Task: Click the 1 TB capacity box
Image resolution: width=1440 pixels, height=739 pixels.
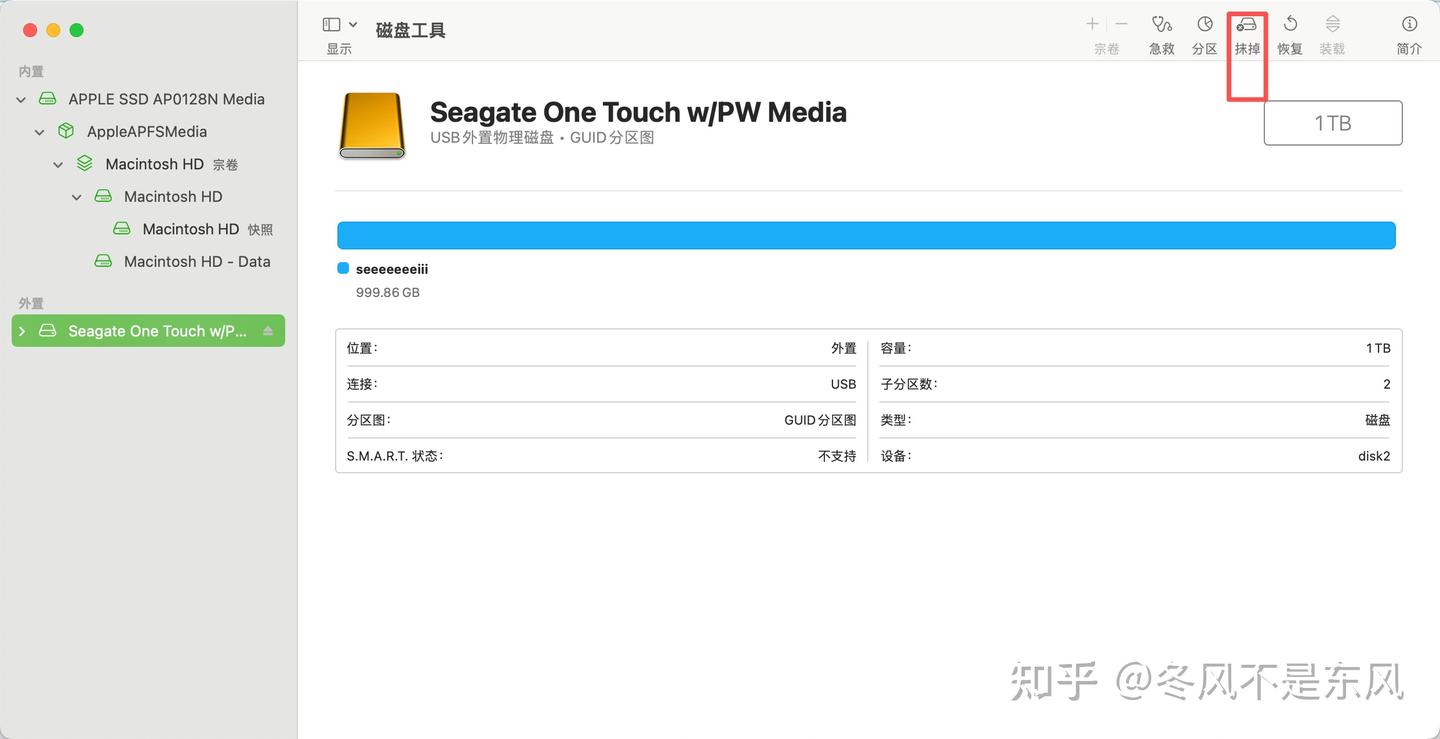Action: coord(1333,123)
